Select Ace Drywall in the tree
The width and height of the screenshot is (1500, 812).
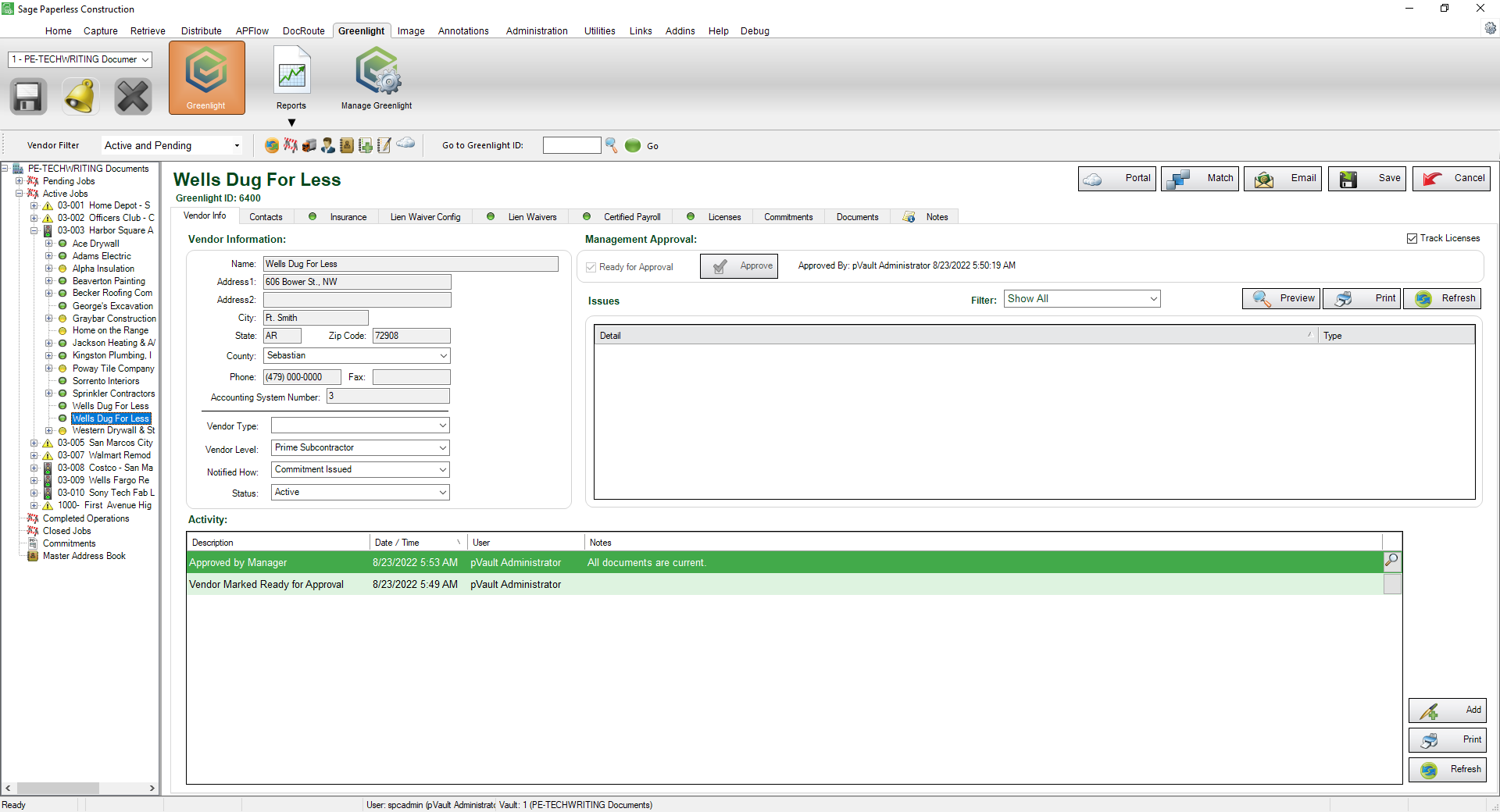(95, 244)
